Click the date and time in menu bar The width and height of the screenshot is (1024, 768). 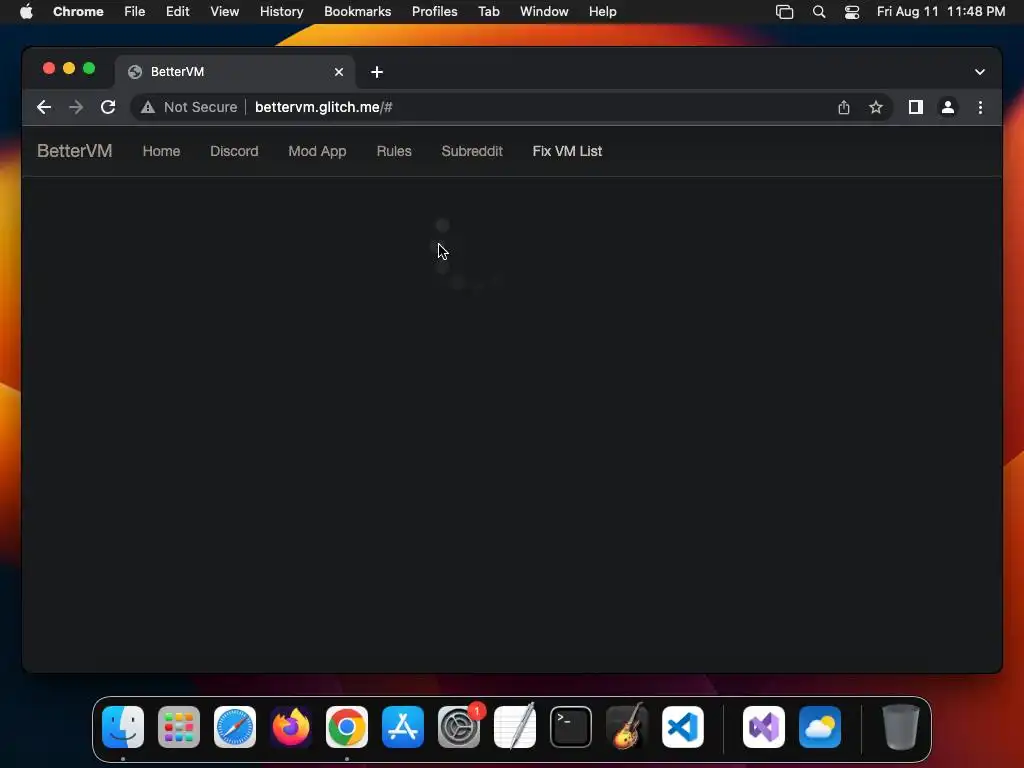(940, 12)
